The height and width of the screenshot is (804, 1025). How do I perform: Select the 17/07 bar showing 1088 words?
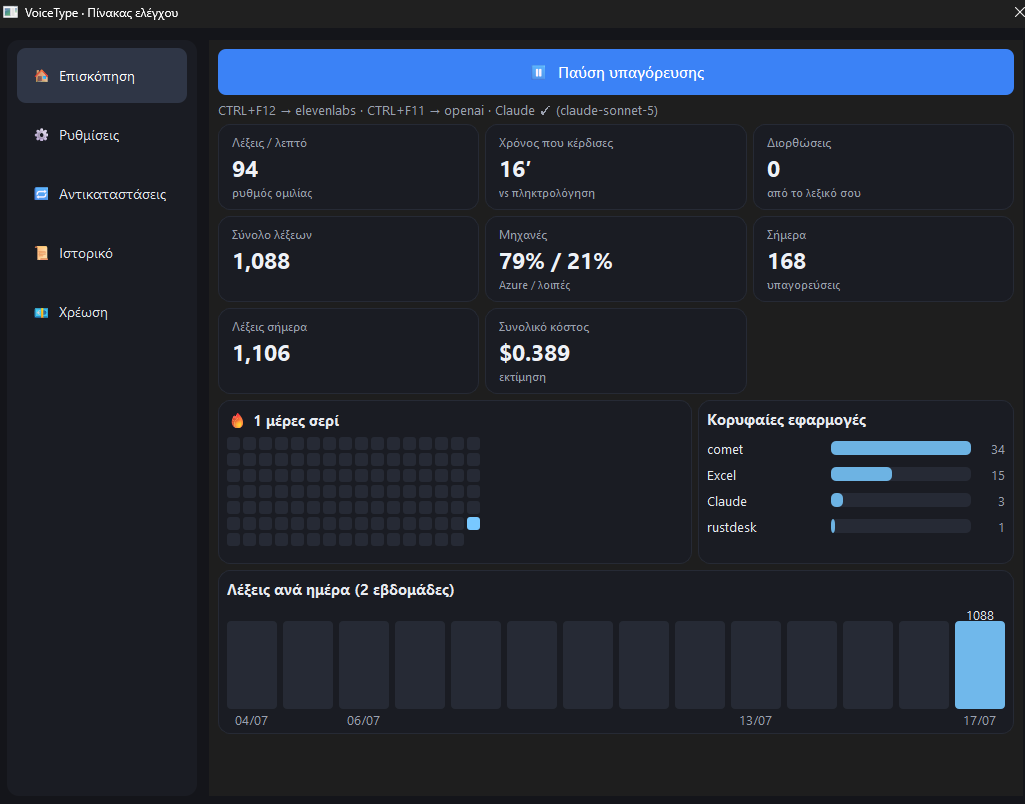point(979,665)
